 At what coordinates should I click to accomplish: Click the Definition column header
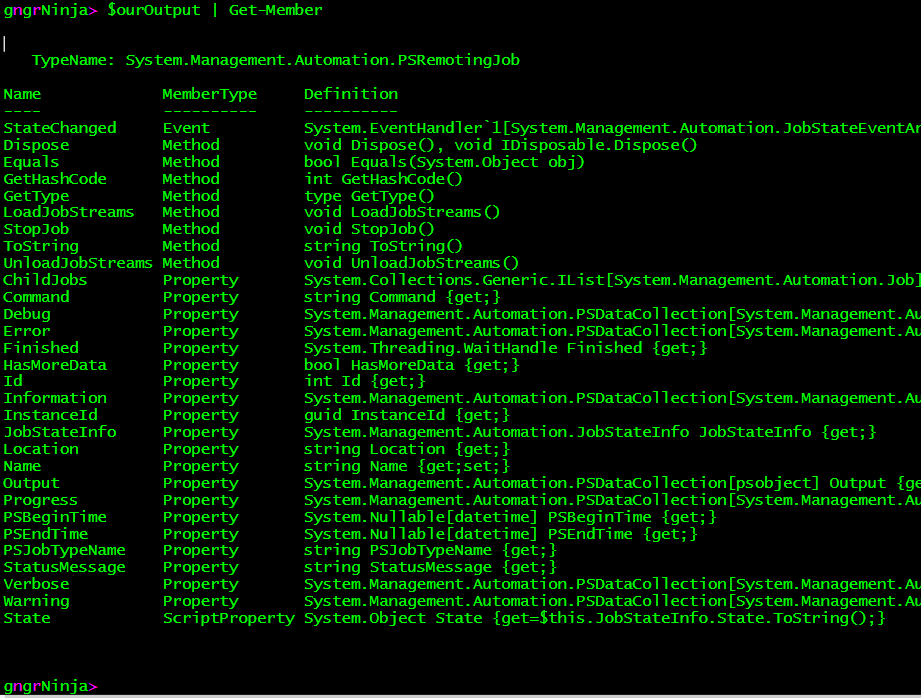pos(351,94)
